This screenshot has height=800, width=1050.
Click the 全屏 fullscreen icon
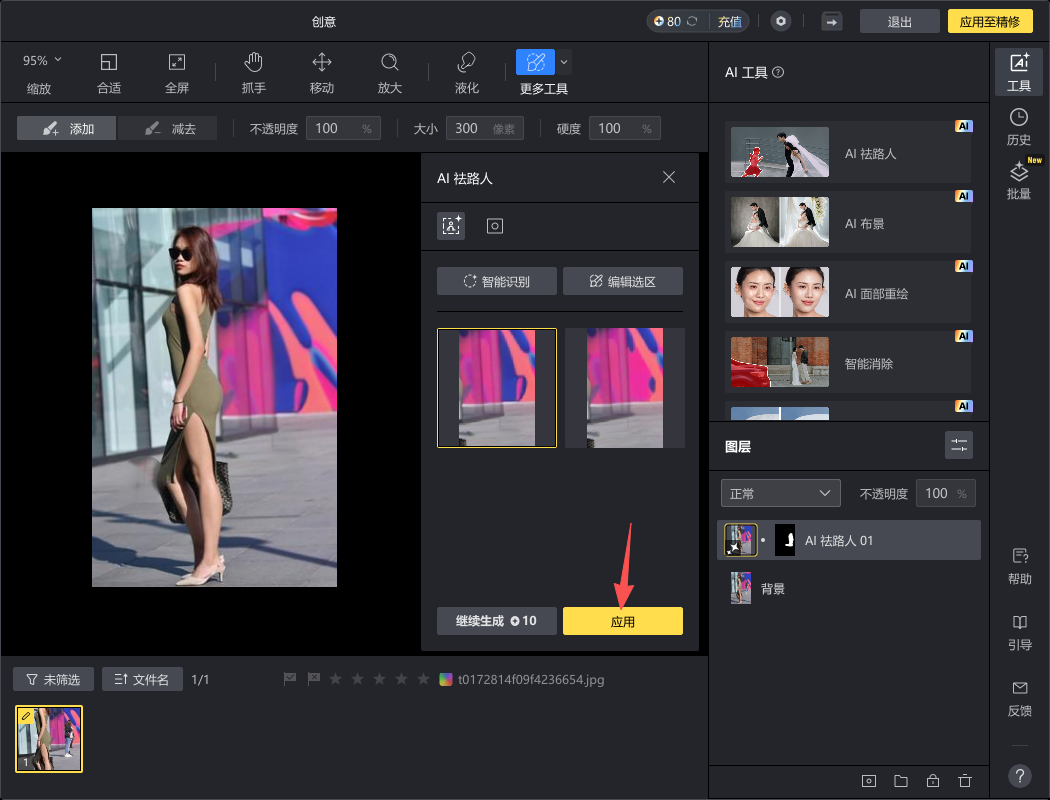click(x=177, y=72)
